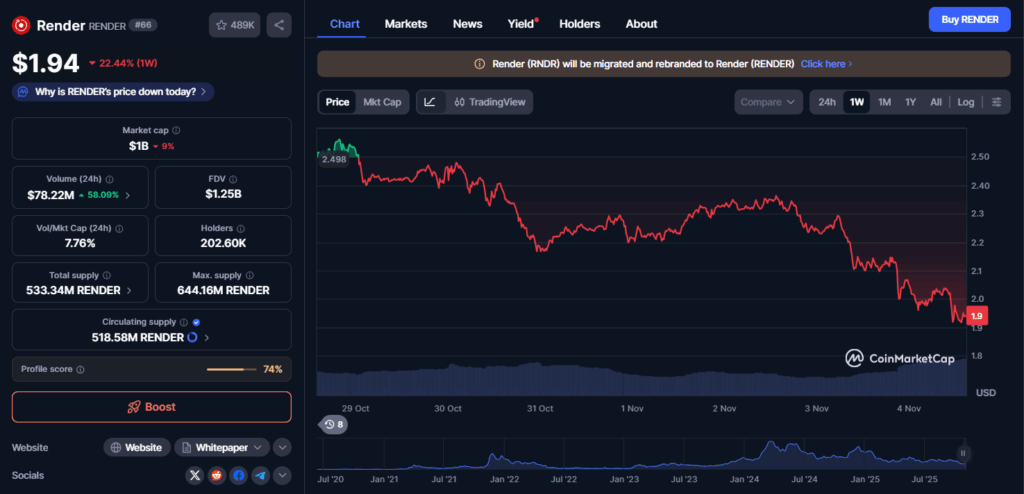Screen dimensions: 1024x494
Task: Click the verified badge beside Circulating supply
Action: (x=197, y=322)
